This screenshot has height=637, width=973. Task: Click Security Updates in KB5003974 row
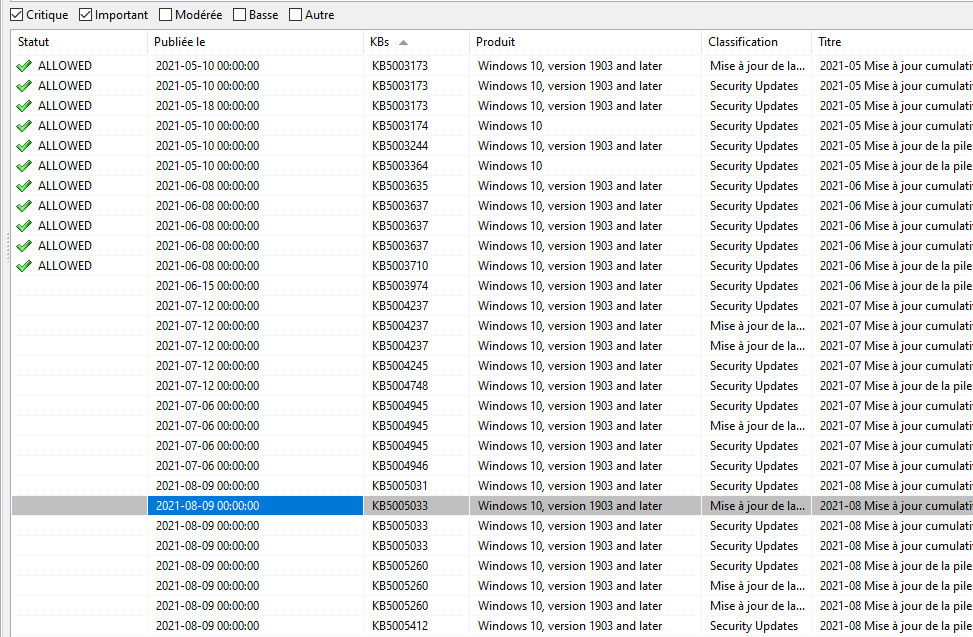(x=754, y=286)
